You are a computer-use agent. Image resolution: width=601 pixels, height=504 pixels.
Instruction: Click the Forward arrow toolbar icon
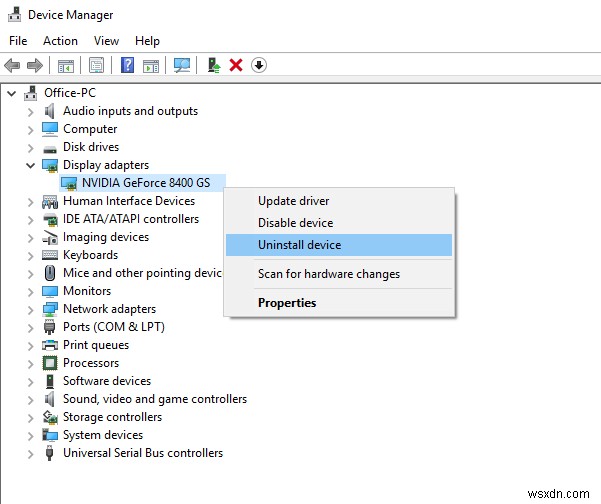coord(35,65)
